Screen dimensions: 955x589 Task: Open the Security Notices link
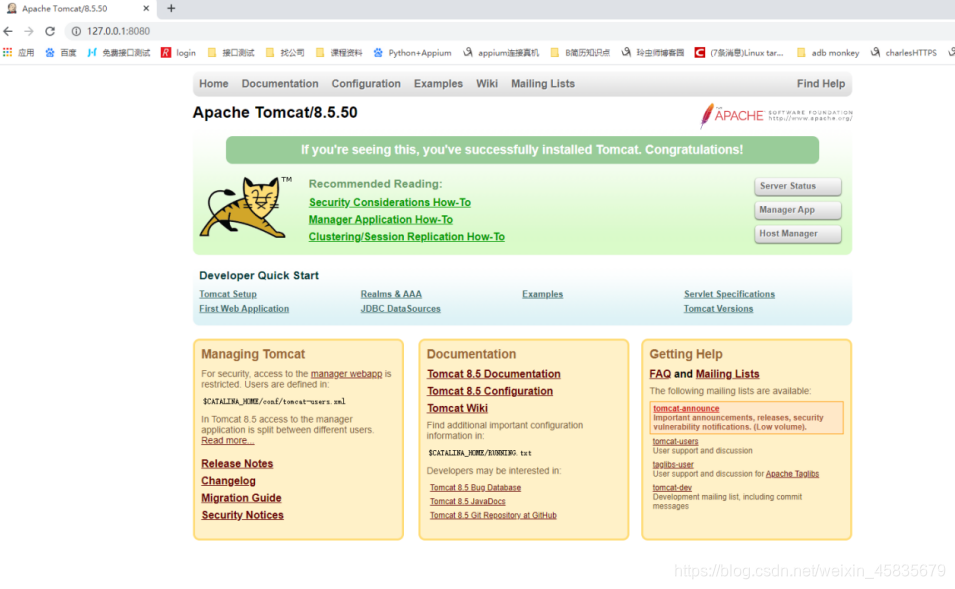tap(242, 515)
